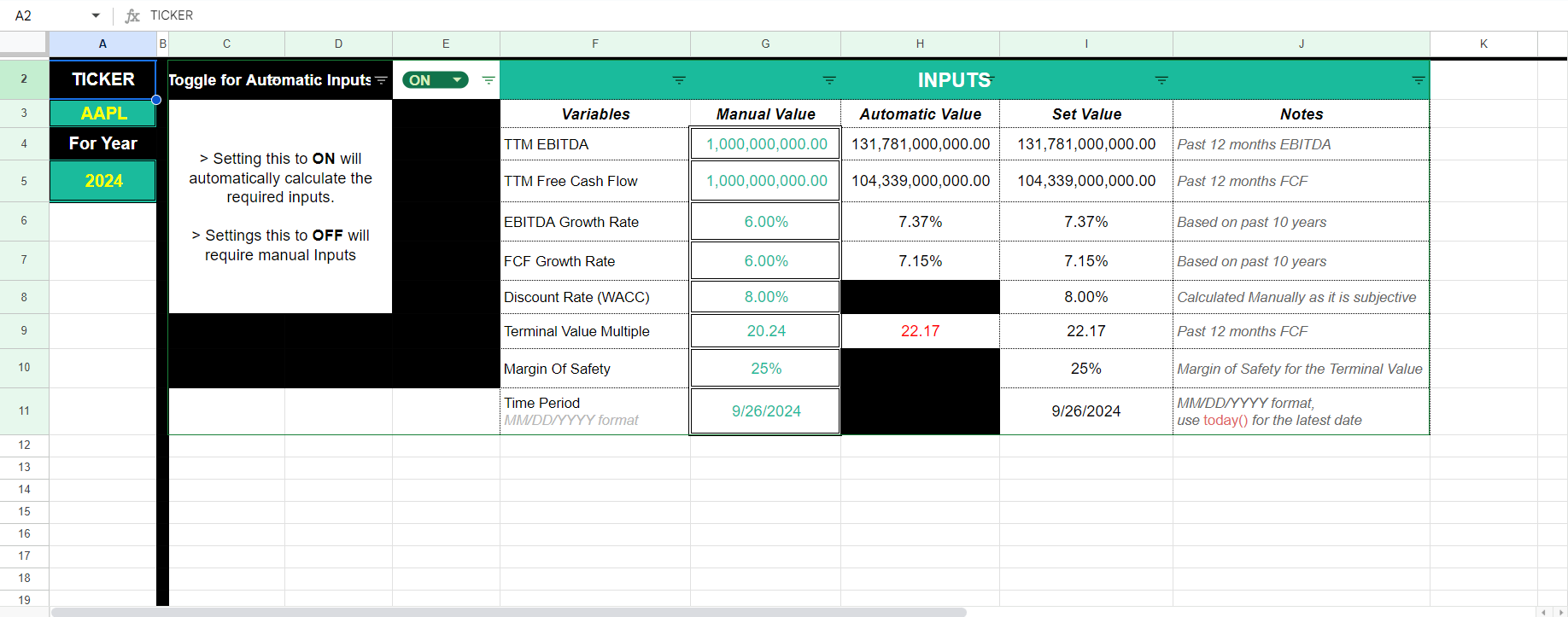This screenshot has height=617, width=1568.
Task: Open the filter icon in column I header
Action: pyautogui.click(x=1161, y=80)
